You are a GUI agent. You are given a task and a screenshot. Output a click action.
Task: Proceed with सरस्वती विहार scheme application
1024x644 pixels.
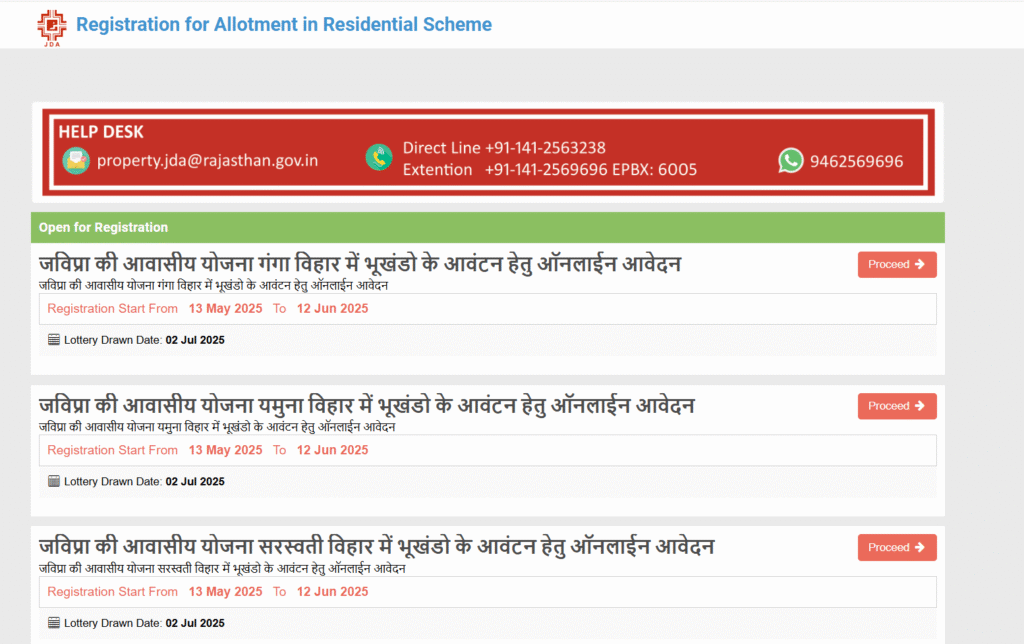897,548
